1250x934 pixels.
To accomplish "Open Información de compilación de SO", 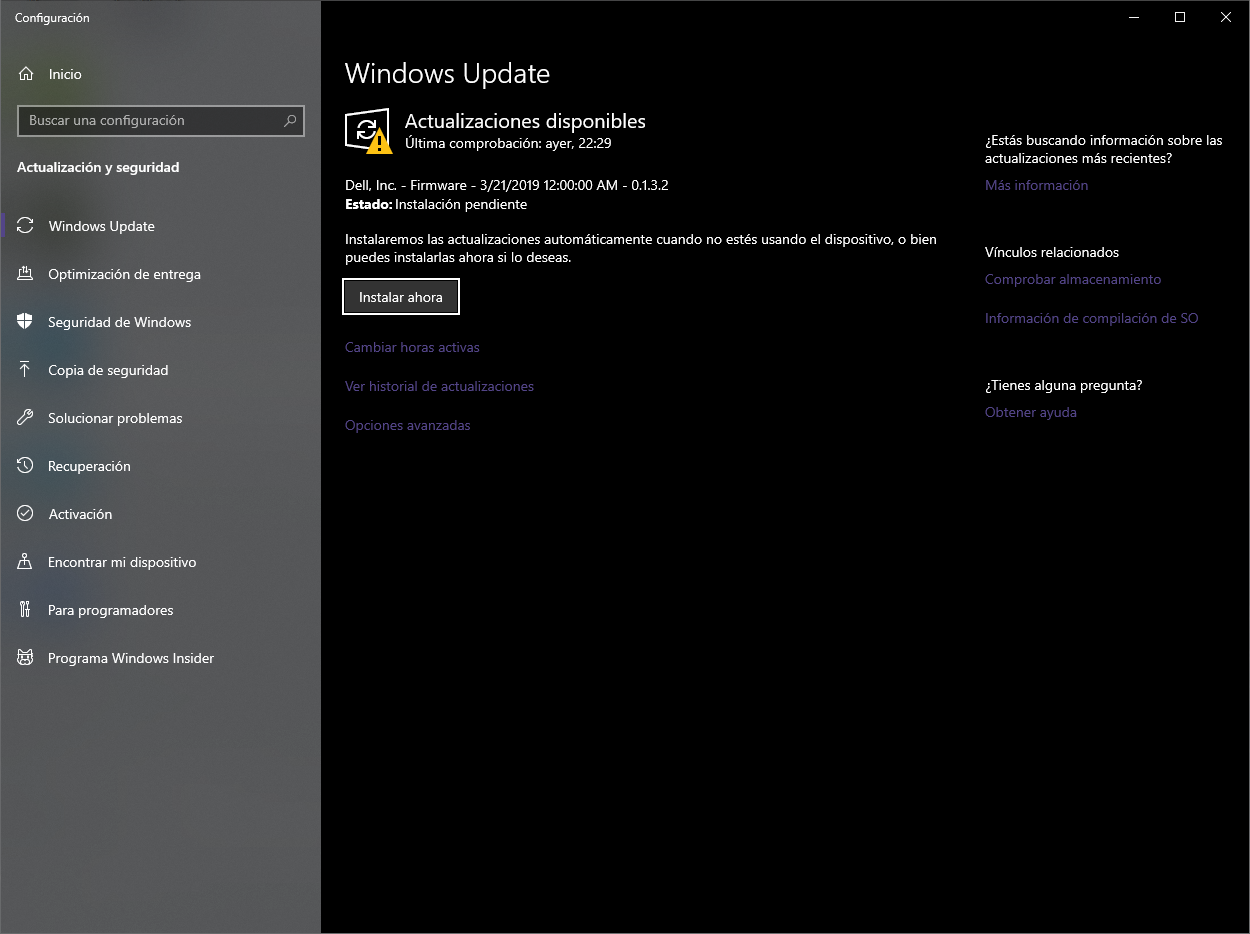I will click(x=1091, y=318).
